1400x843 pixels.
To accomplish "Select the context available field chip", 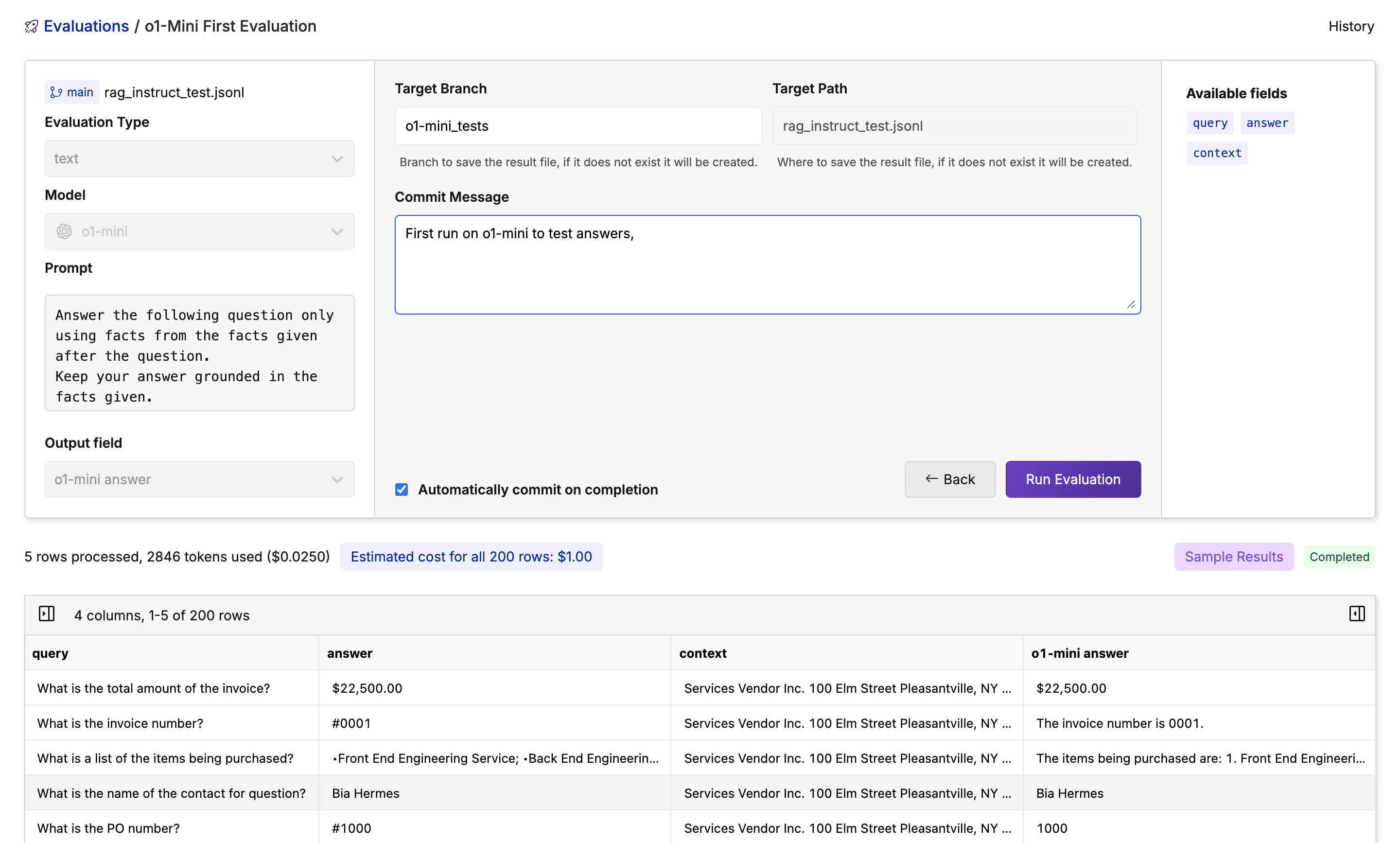I will click(1217, 152).
